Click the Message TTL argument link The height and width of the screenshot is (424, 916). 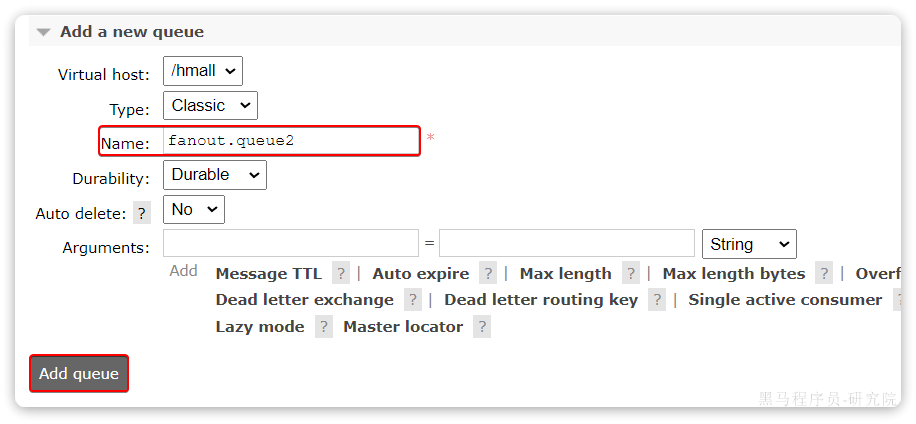click(x=269, y=273)
